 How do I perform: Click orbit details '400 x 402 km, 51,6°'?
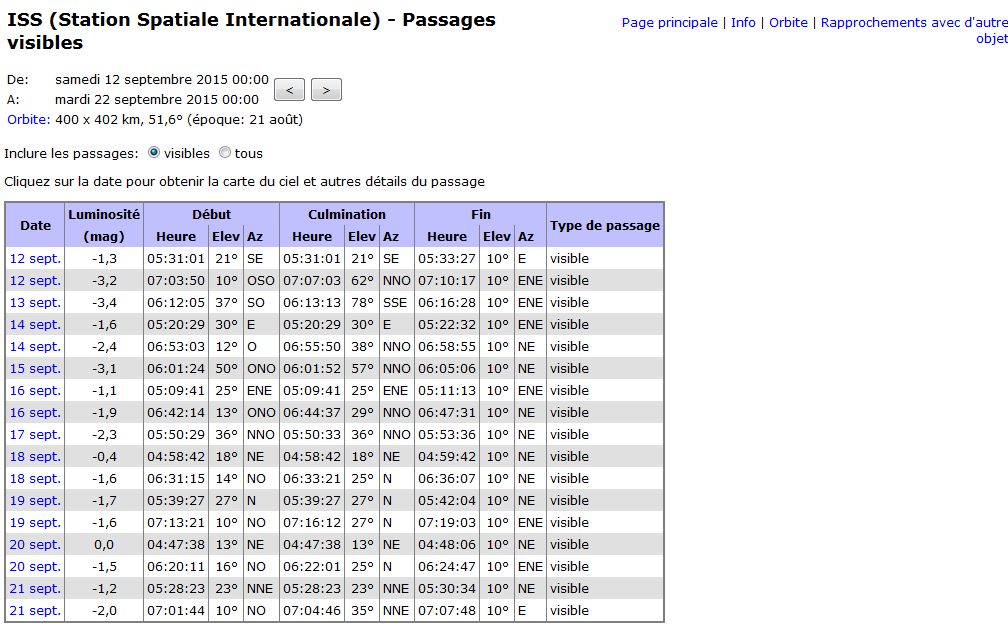(x=119, y=120)
